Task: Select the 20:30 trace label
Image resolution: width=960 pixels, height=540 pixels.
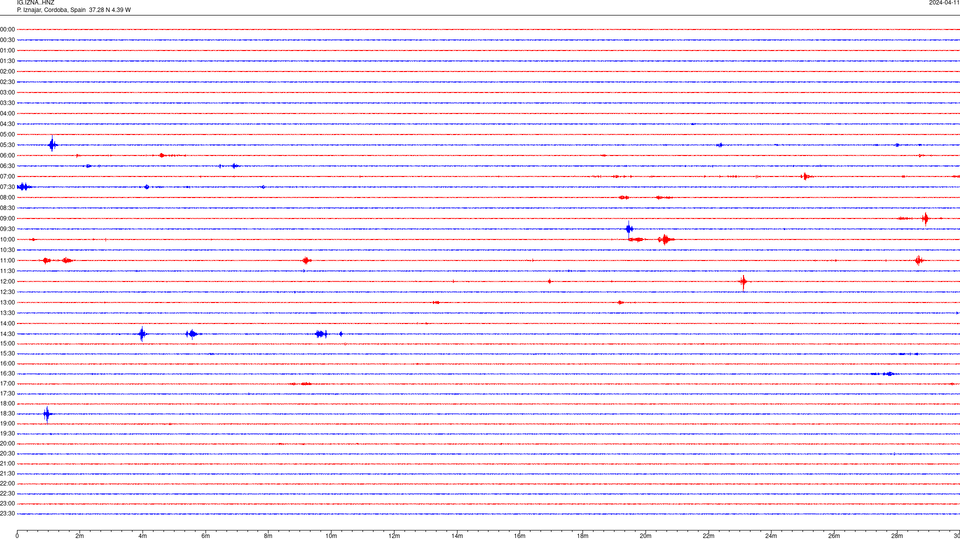Action: pyautogui.click(x=7, y=454)
